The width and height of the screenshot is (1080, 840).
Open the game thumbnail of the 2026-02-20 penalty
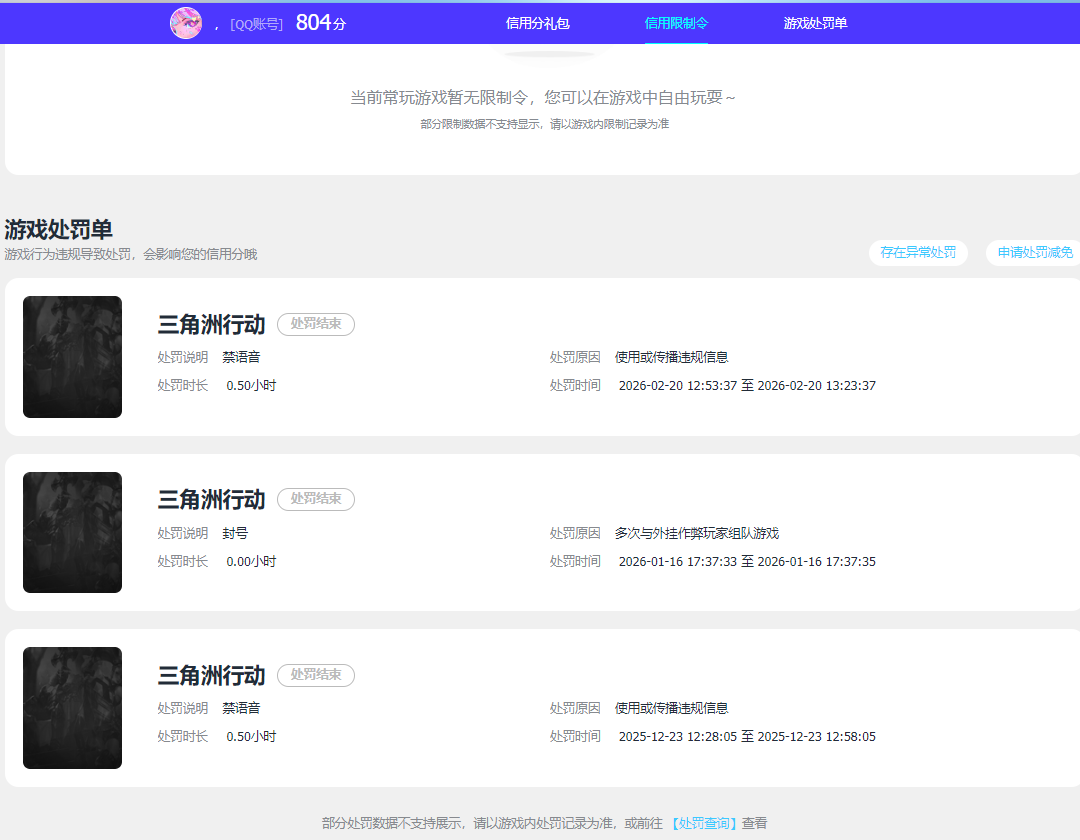click(72, 357)
